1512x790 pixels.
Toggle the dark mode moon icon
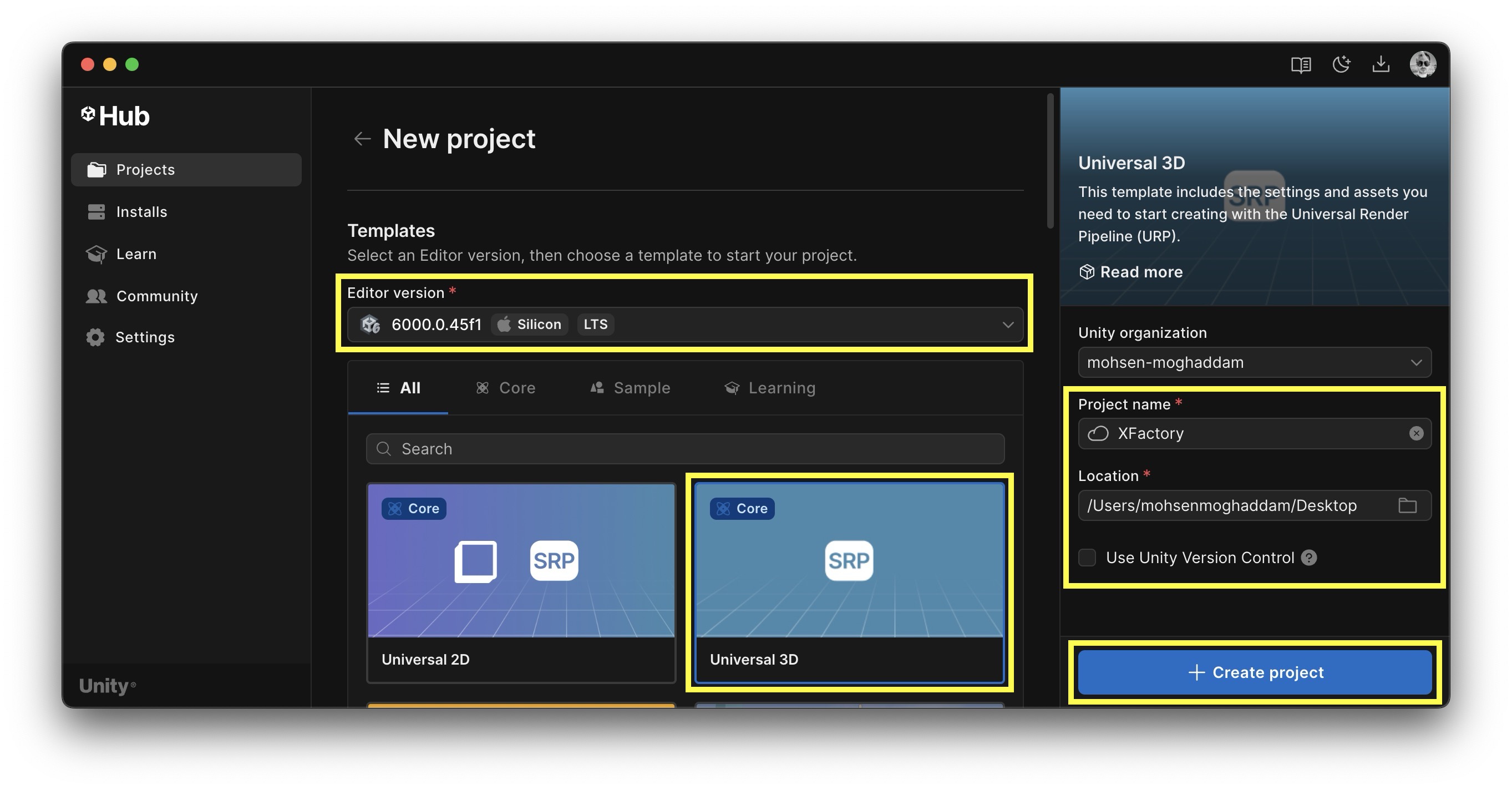pyautogui.click(x=1341, y=64)
